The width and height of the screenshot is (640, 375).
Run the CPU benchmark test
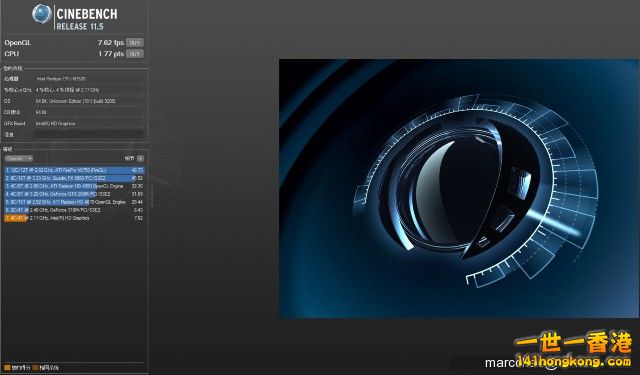pyautogui.click(x=134, y=53)
